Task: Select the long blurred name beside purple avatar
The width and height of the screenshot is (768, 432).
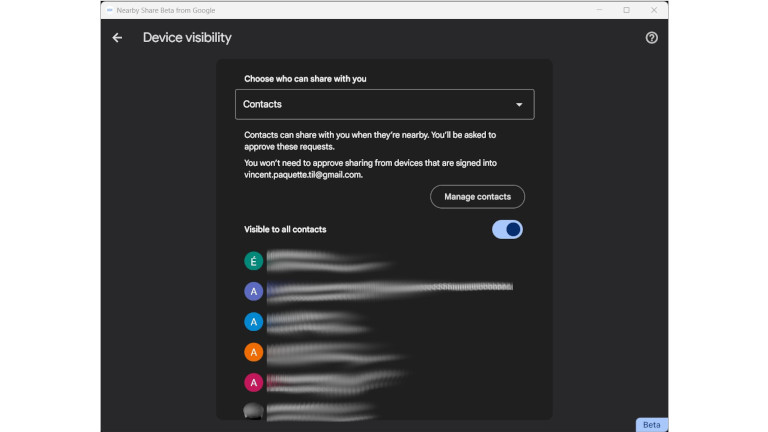Action: point(390,290)
